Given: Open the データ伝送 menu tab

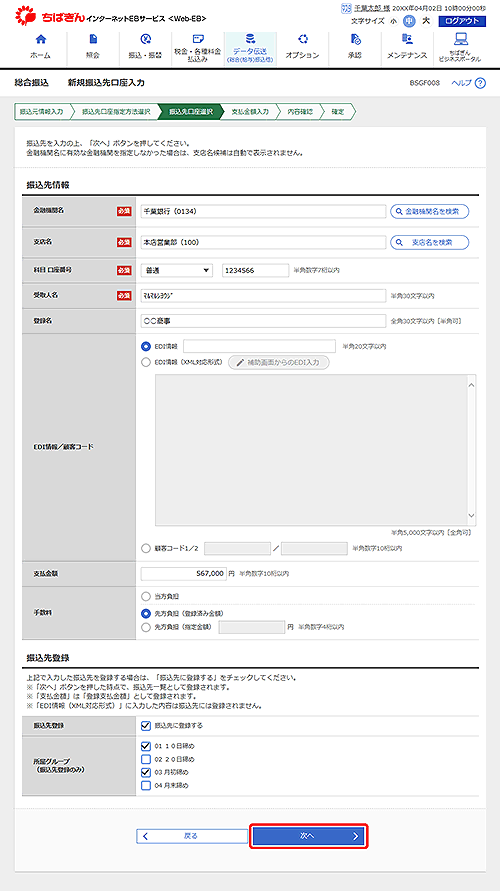Looking at the screenshot, I should pos(251,49).
